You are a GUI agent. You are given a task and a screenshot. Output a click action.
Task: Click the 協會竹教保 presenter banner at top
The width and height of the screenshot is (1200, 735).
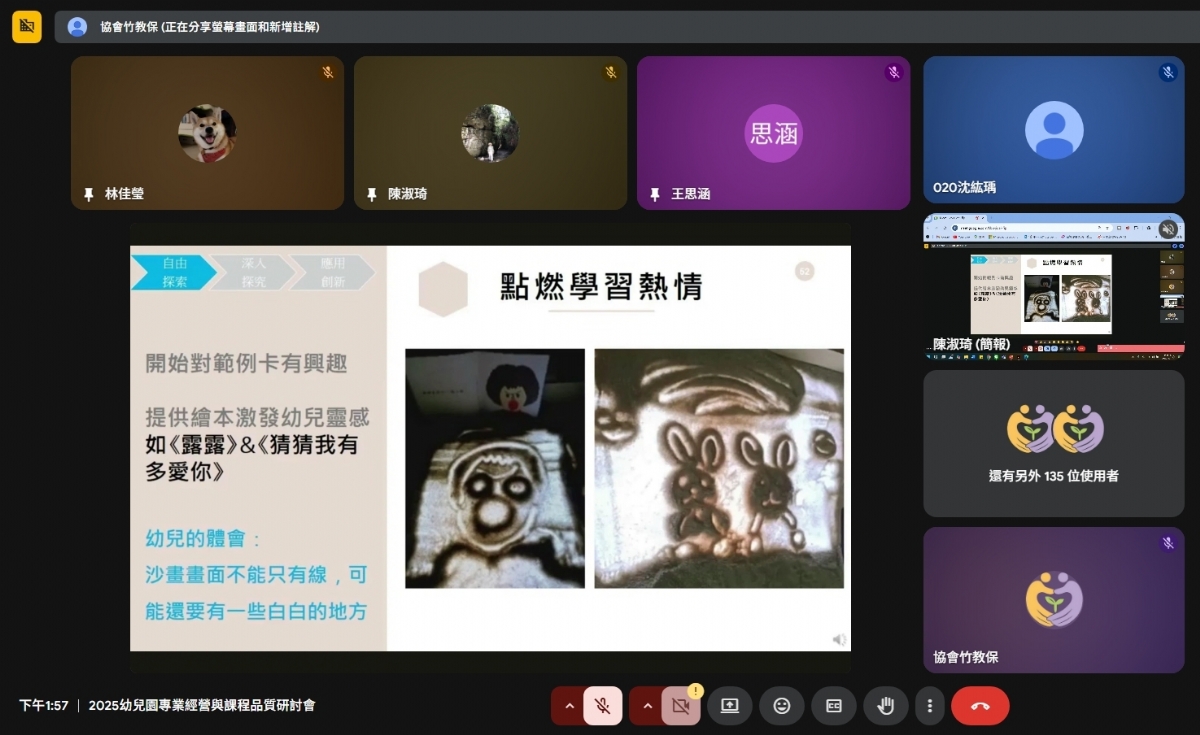pos(210,27)
